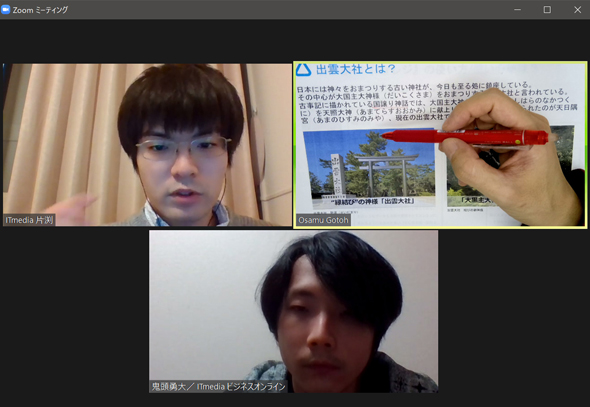The image size is (590, 407).
Task: Click the 'Osamu Gotoh' name label
Action: [x=323, y=220]
